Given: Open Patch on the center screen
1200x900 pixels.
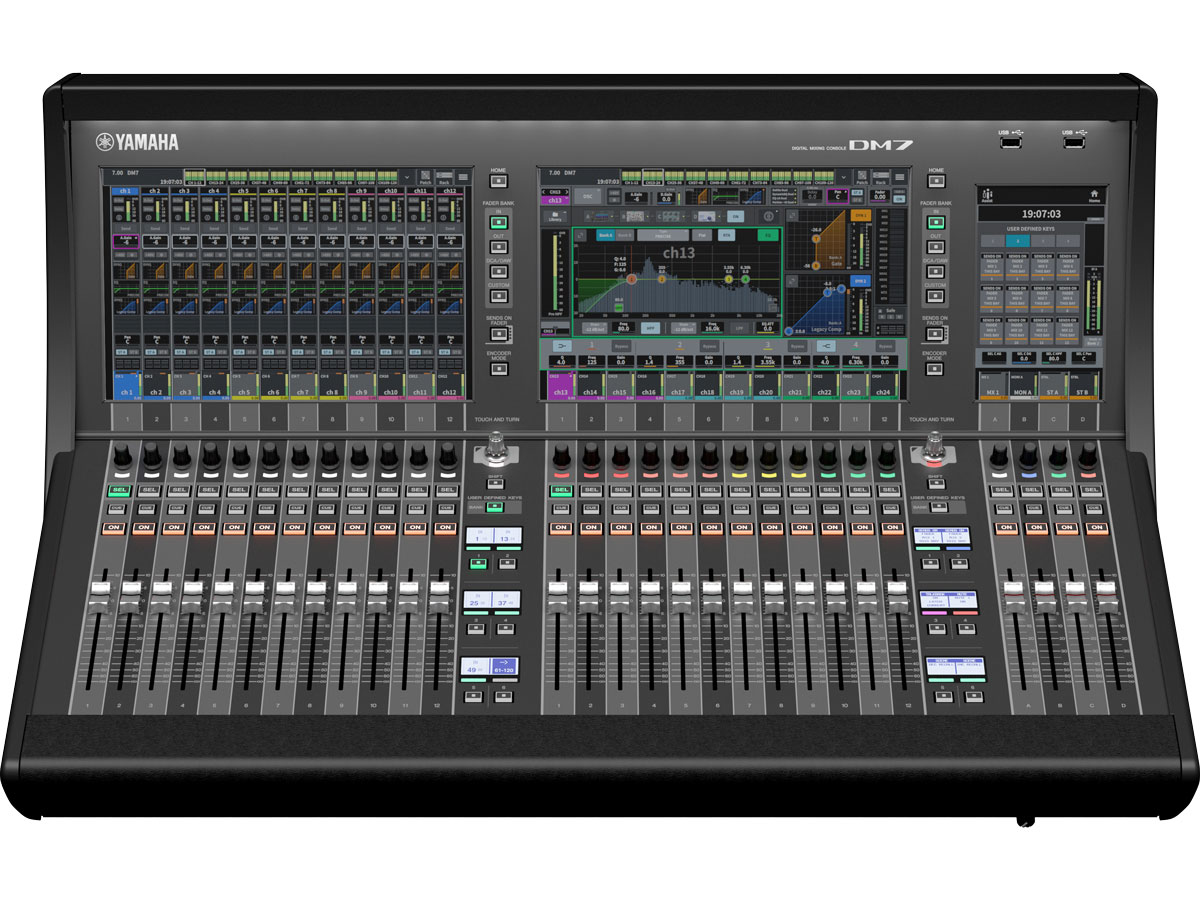Looking at the screenshot, I should [x=862, y=177].
